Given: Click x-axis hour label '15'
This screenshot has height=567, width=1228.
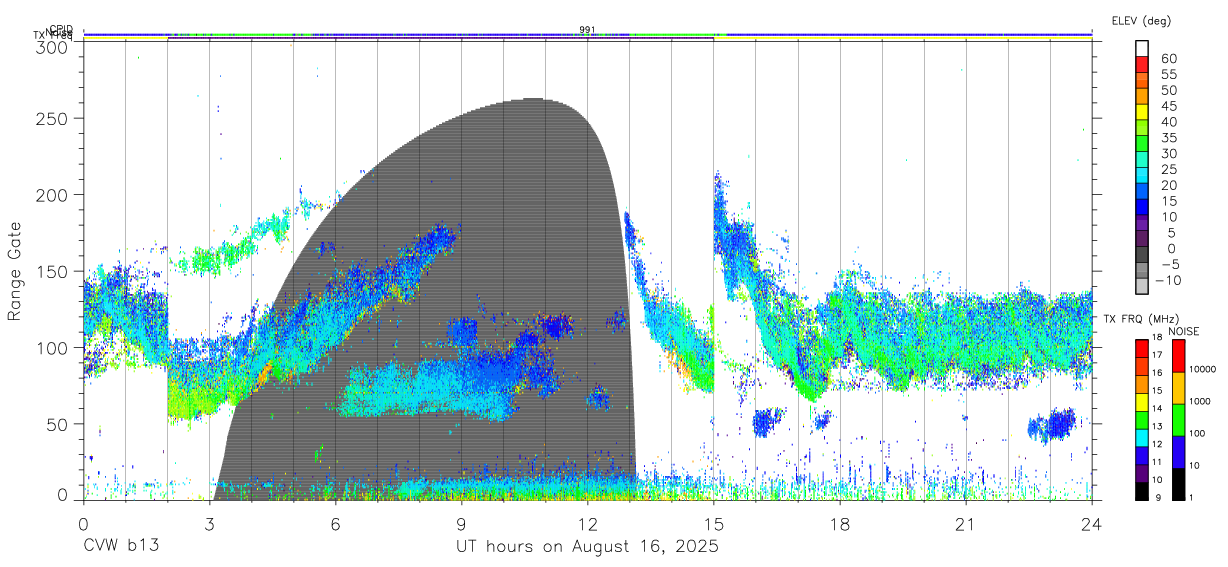Looking at the screenshot, I should 714,523.
